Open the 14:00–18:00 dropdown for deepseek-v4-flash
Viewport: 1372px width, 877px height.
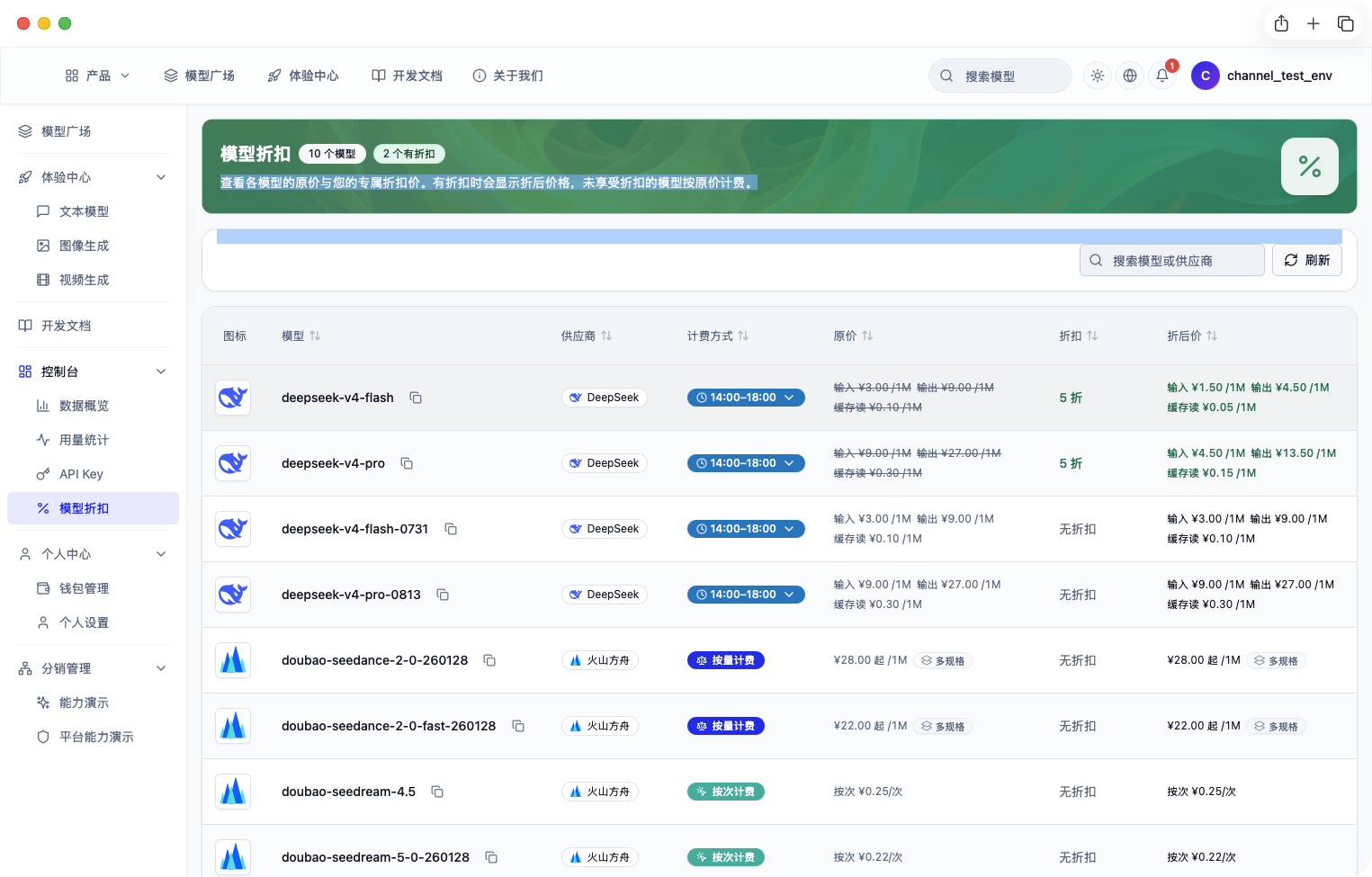746,398
